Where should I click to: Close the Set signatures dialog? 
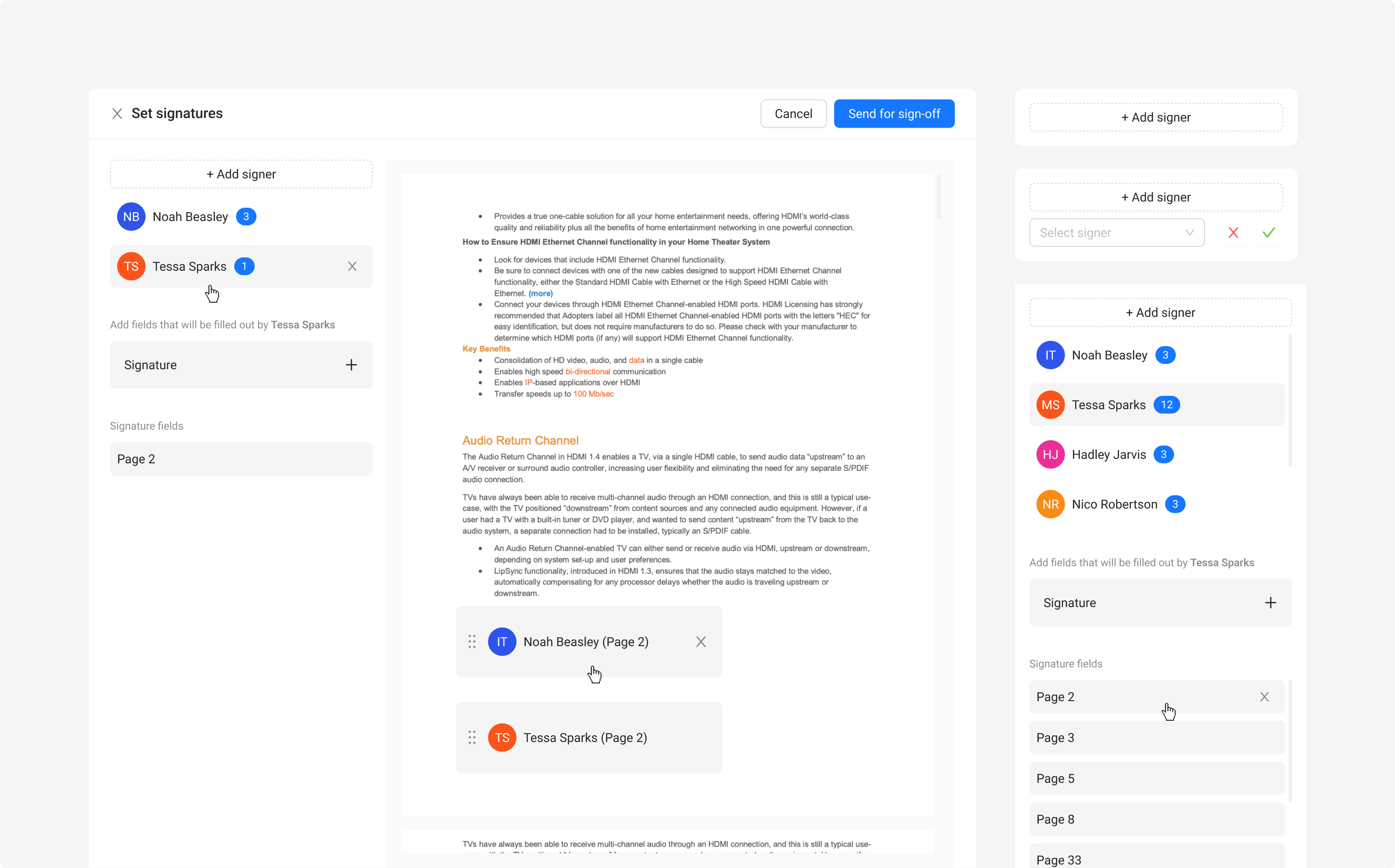pyautogui.click(x=118, y=113)
